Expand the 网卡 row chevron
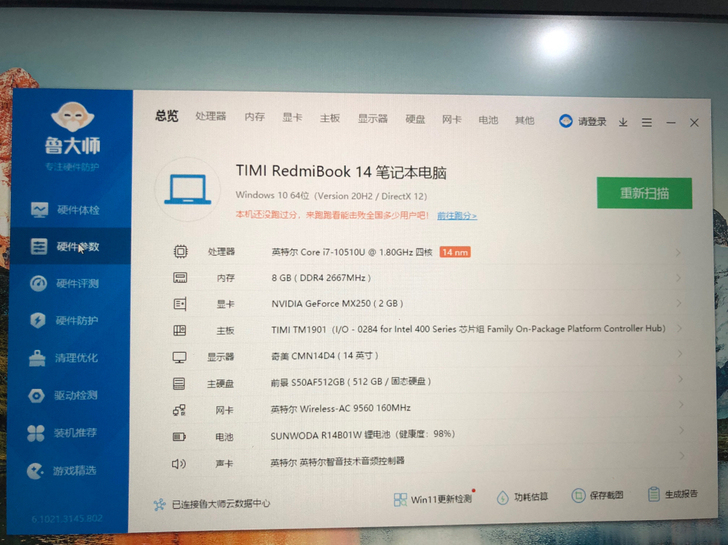 click(681, 405)
